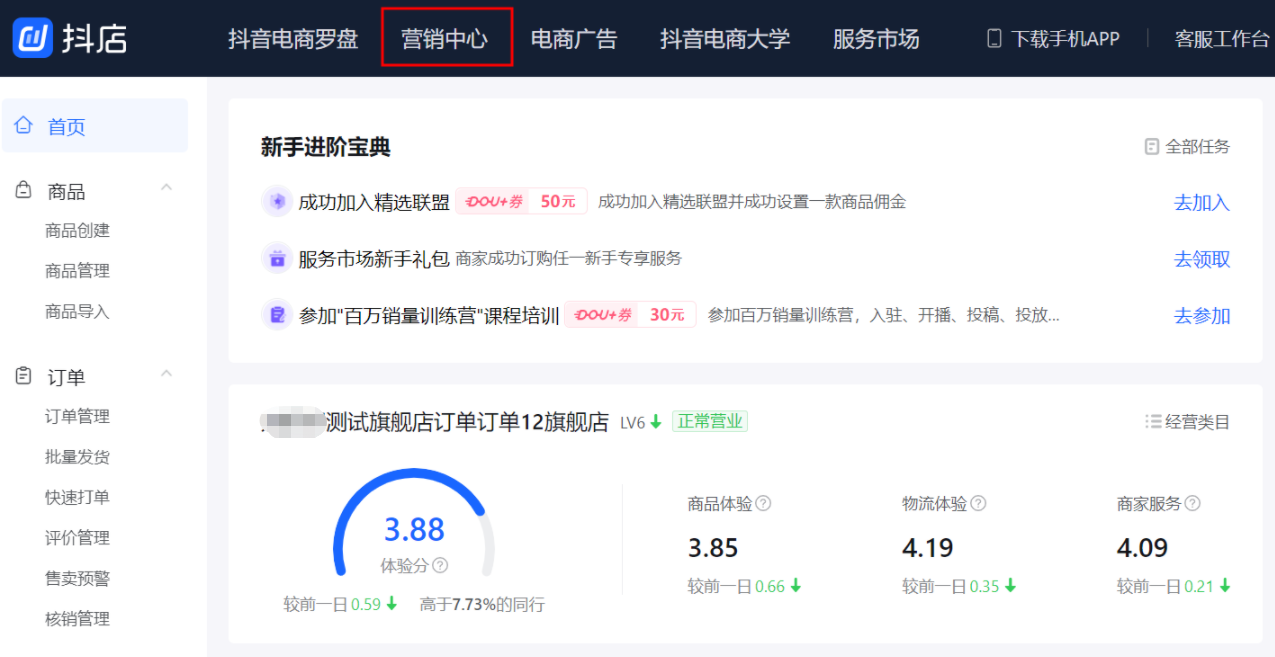Click the 物流体验 score 4.19
This screenshot has height=657, width=1275.
tap(928, 548)
